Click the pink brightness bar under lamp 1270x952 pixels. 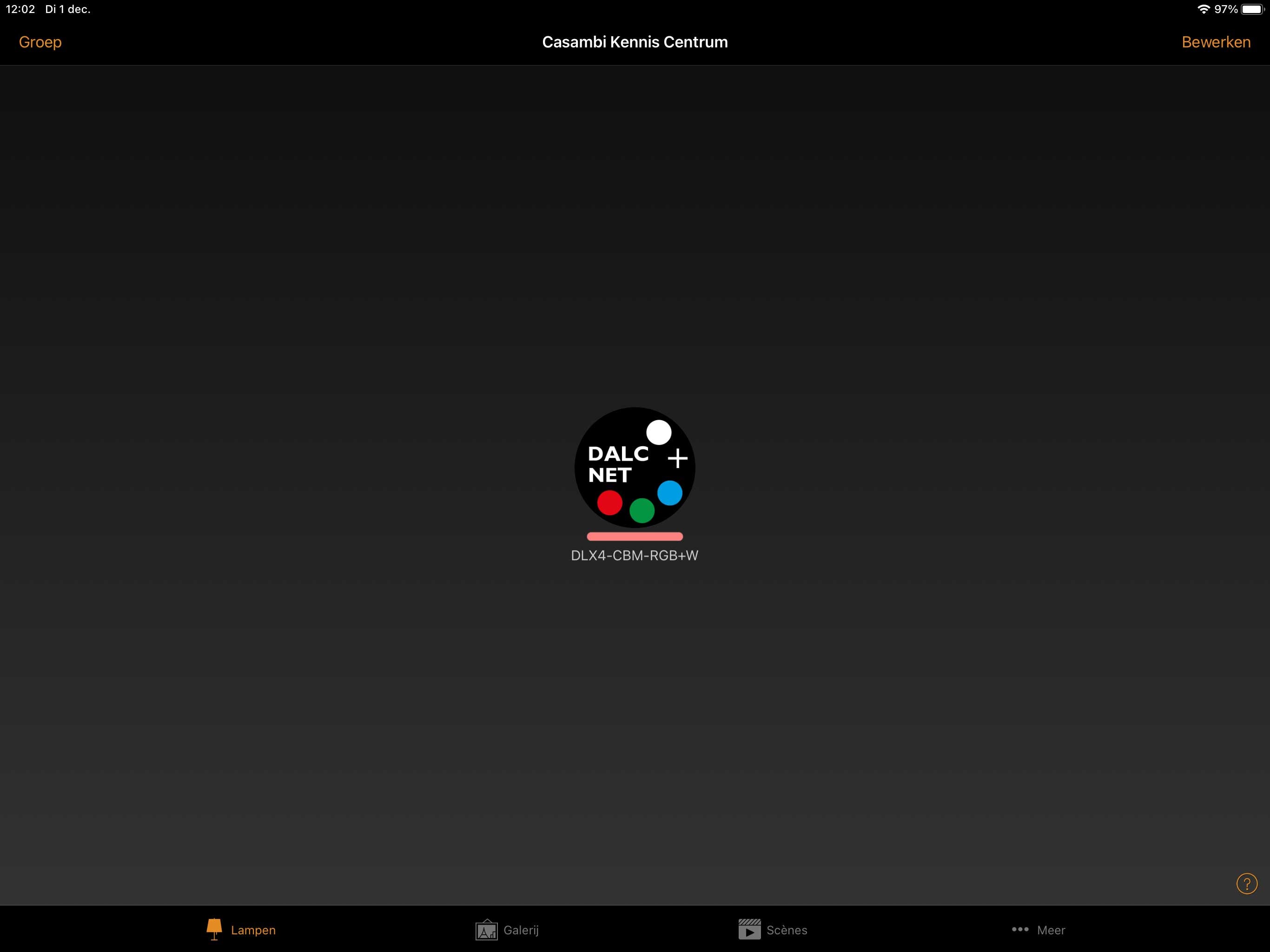[635, 536]
